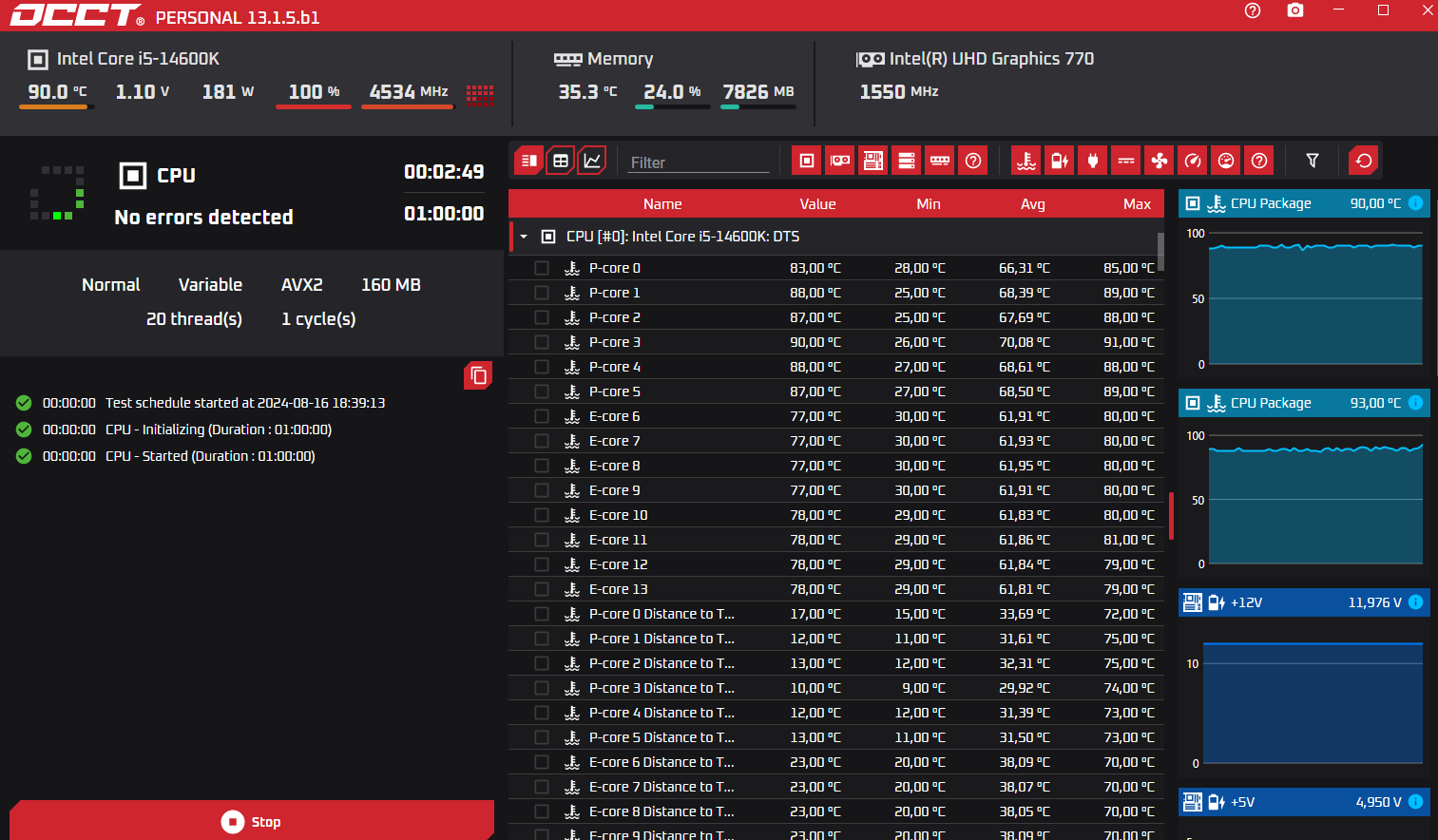The width and height of the screenshot is (1438, 840).
Task: Sort by the Name column header
Action: coord(662,204)
